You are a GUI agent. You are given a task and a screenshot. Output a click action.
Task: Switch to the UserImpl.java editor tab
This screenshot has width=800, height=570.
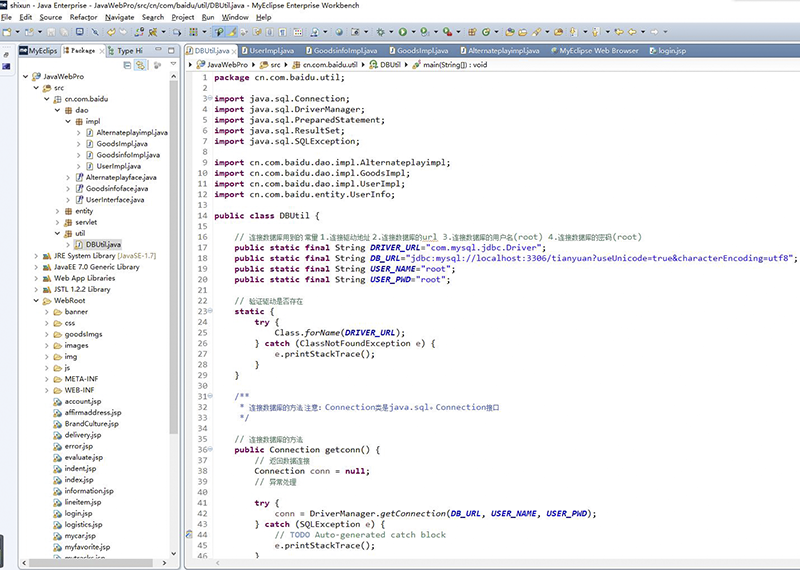270,50
